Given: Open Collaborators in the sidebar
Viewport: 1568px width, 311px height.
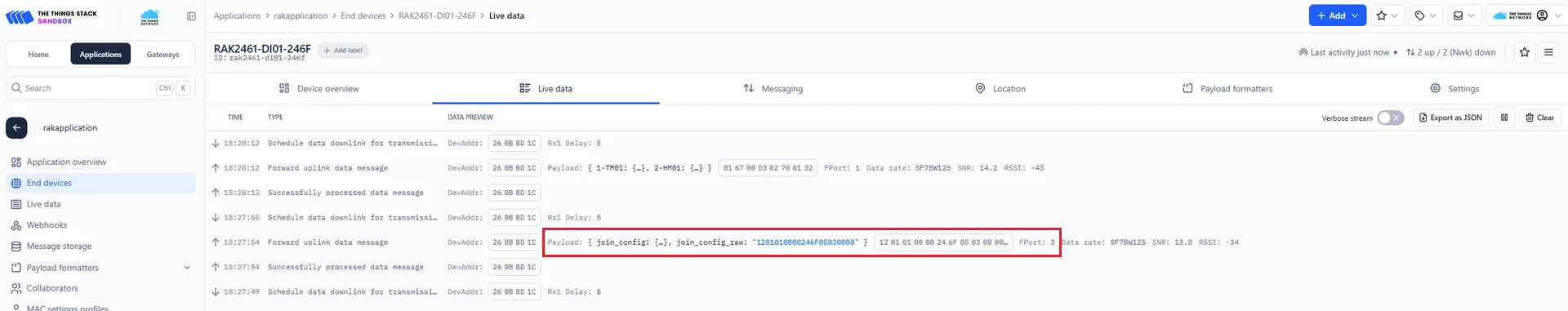Looking at the screenshot, I should [100, 288].
